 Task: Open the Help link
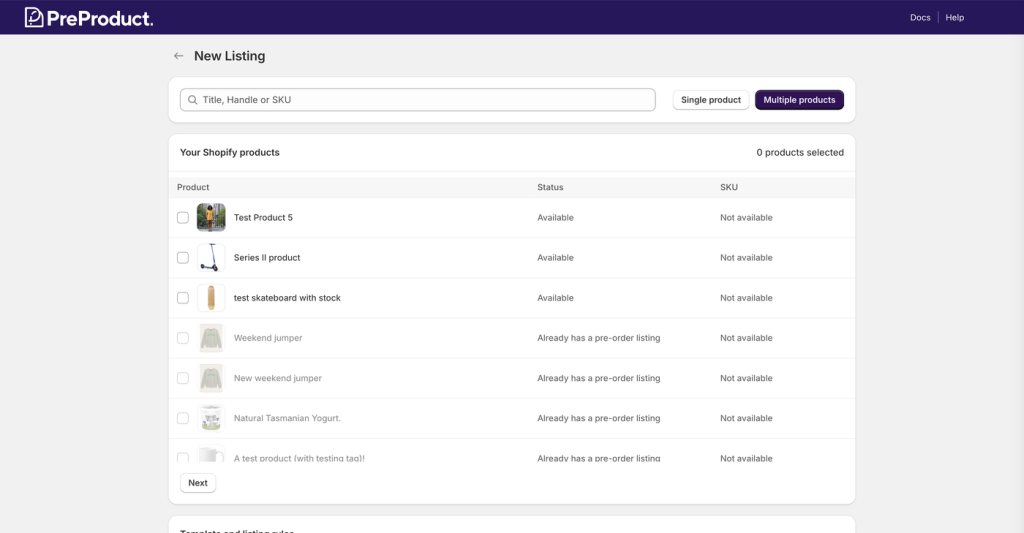click(x=954, y=18)
